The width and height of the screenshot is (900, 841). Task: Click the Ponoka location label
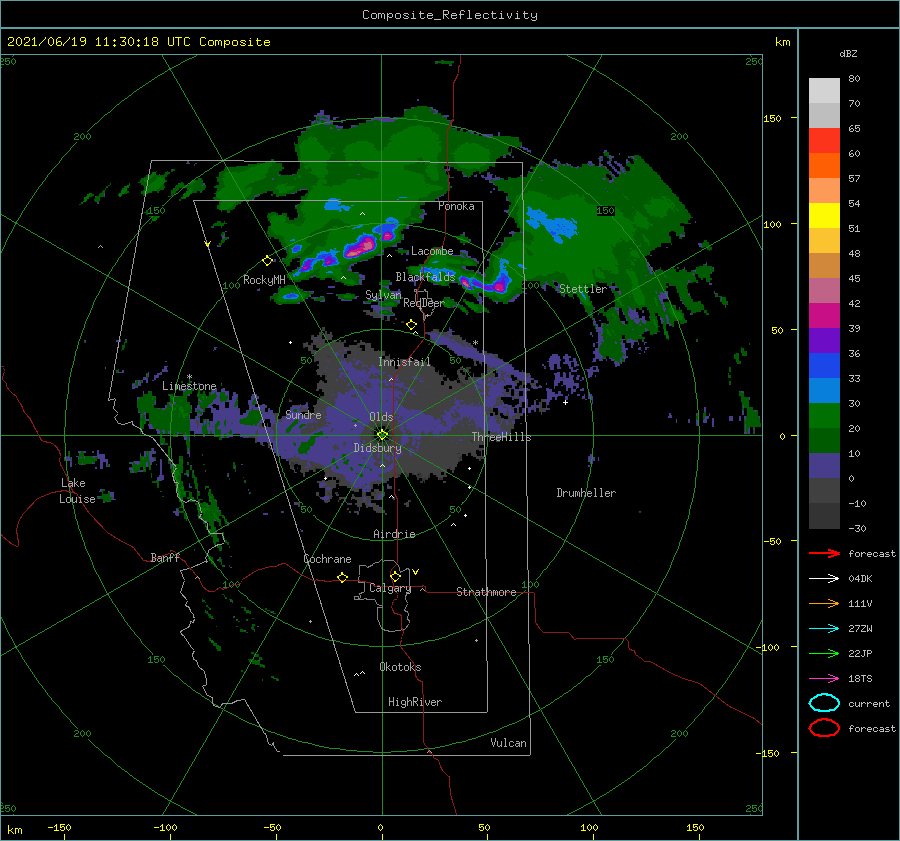(456, 206)
